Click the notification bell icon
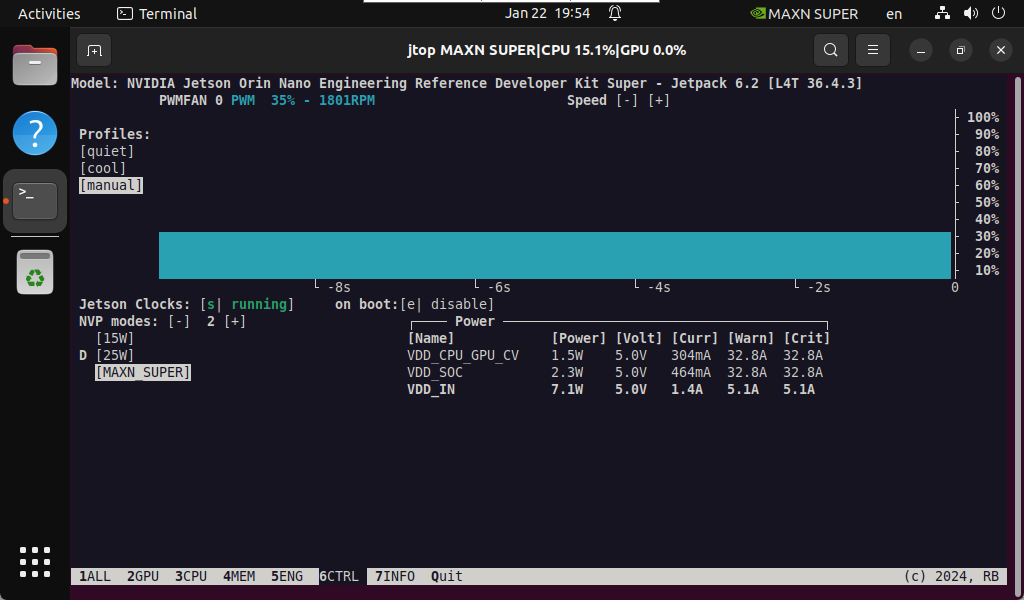Image resolution: width=1024 pixels, height=600 pixels. [x=615, y=13]
